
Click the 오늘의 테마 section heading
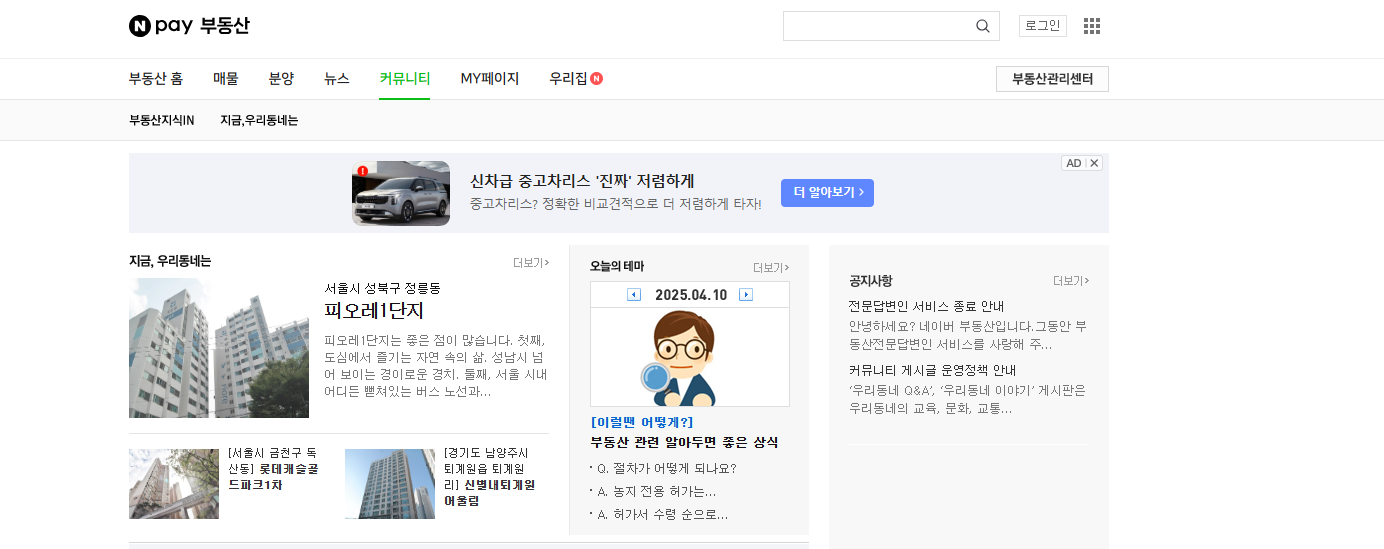click(x=617, y=266)
